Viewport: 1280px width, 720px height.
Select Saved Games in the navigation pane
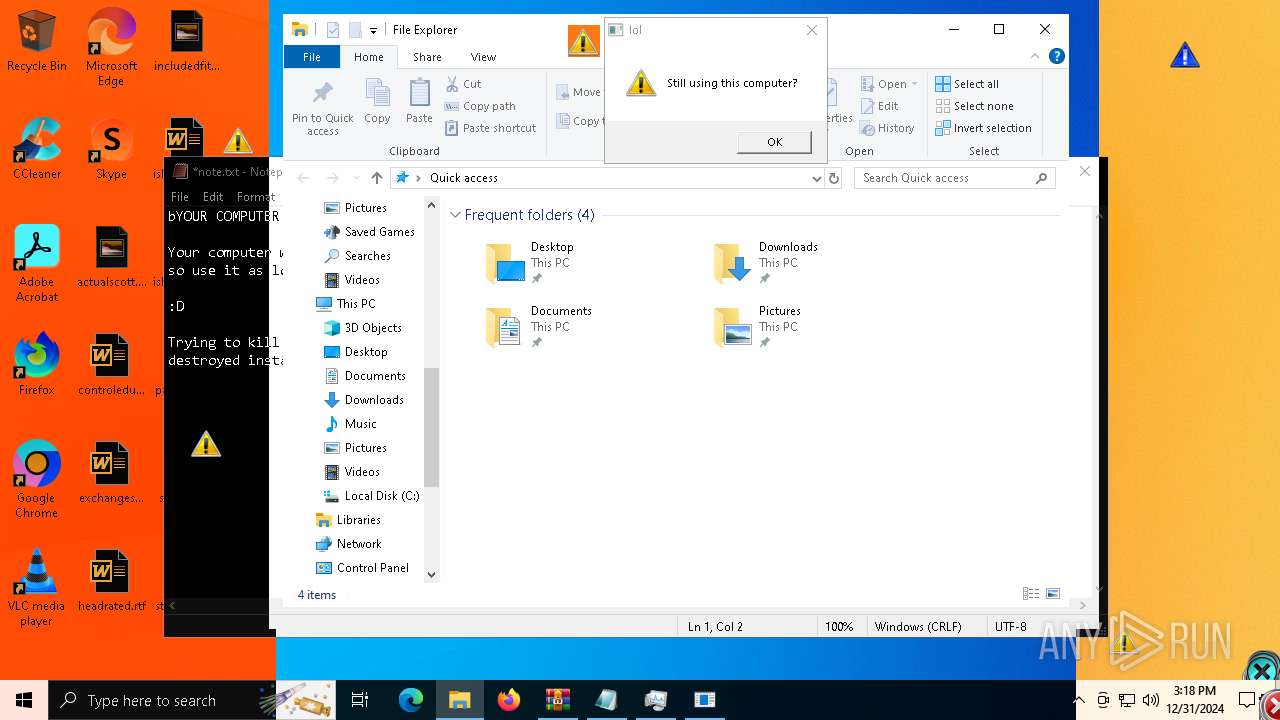click(x=369, y=232)
